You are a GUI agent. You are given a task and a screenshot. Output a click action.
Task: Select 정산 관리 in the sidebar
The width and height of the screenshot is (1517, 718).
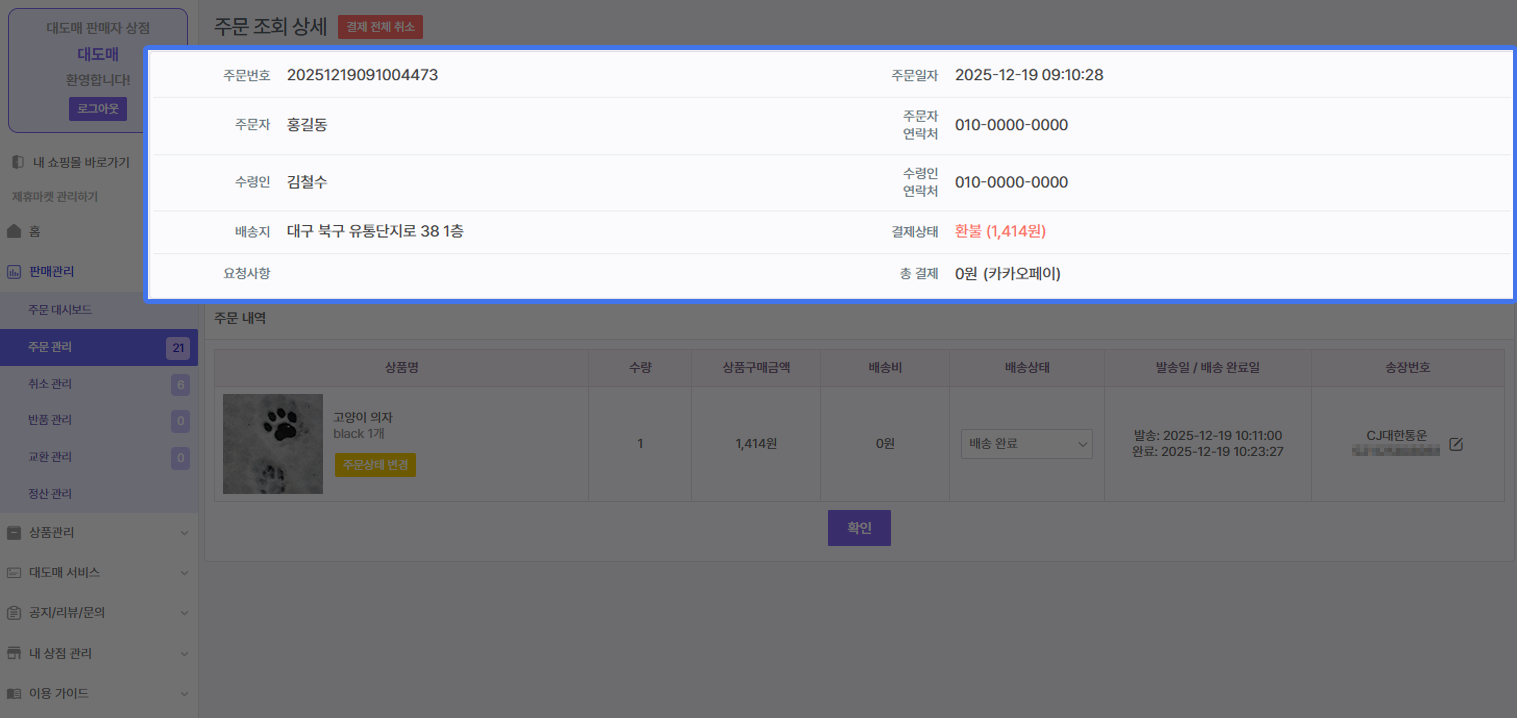[50, 494]
